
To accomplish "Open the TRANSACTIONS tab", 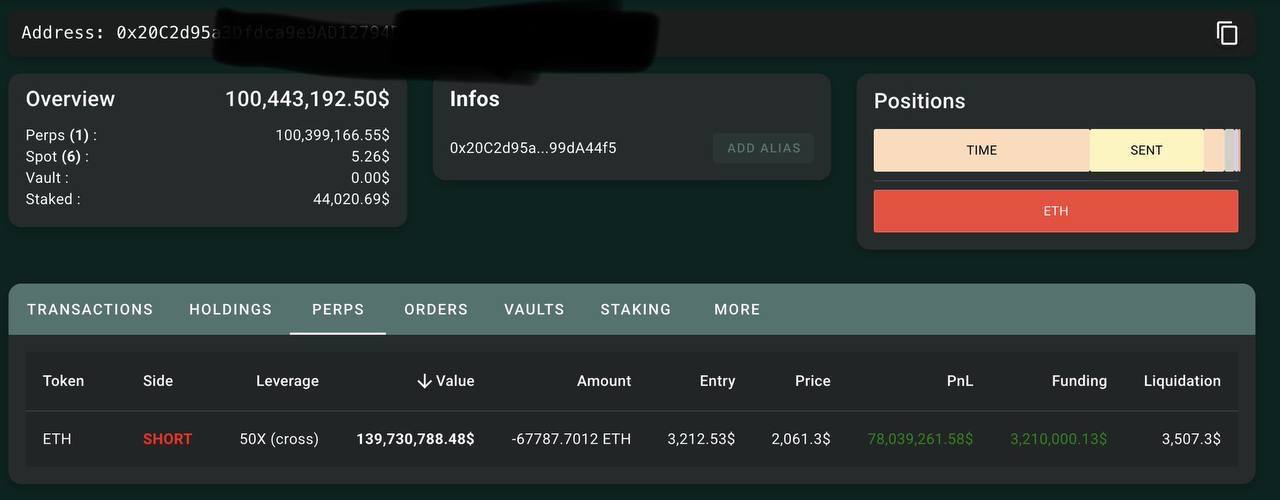I will pos(90,310).
